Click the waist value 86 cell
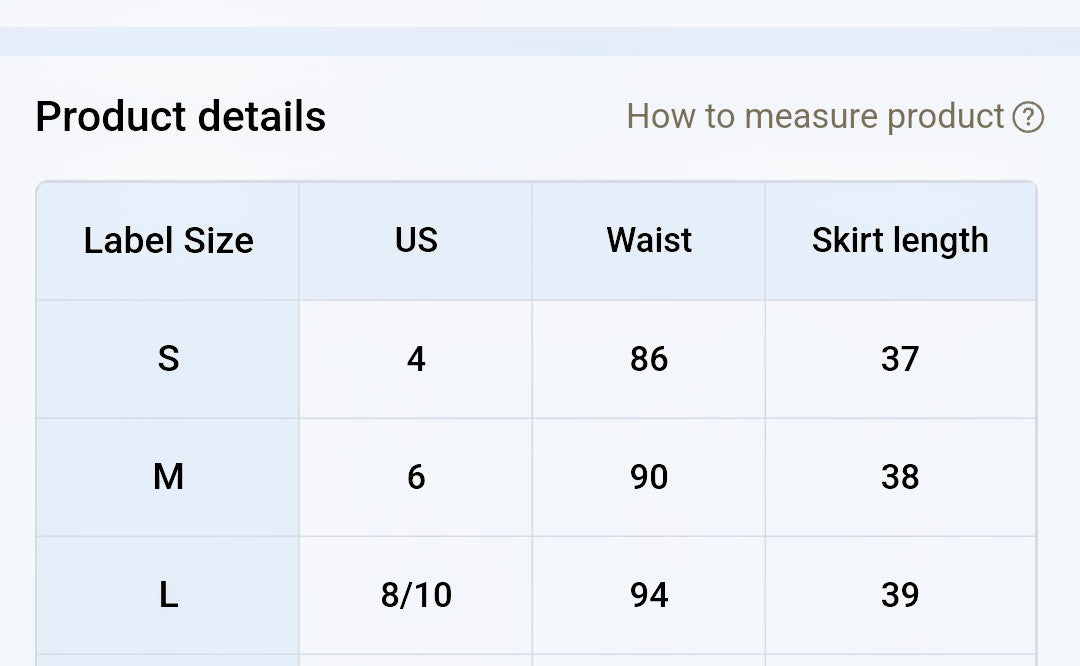 click(648, 360)
